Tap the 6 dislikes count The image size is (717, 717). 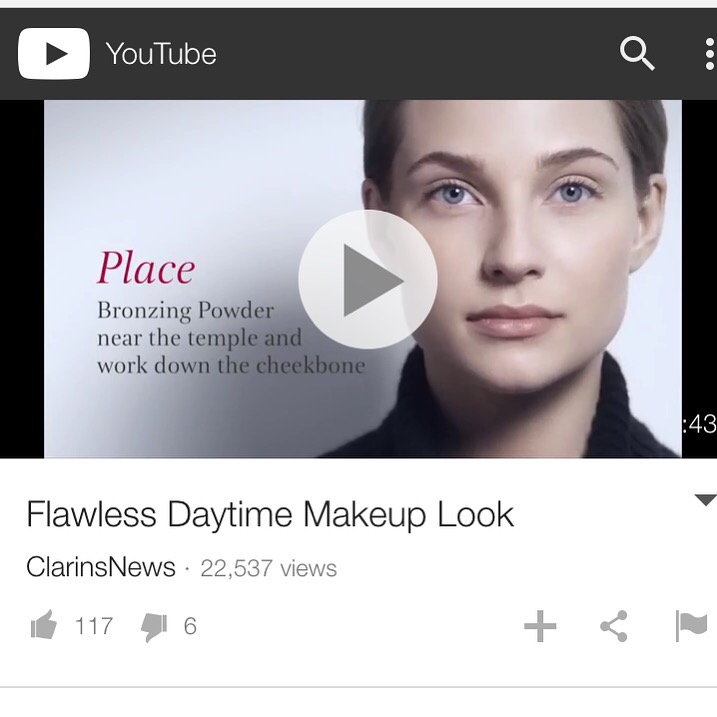190,626
